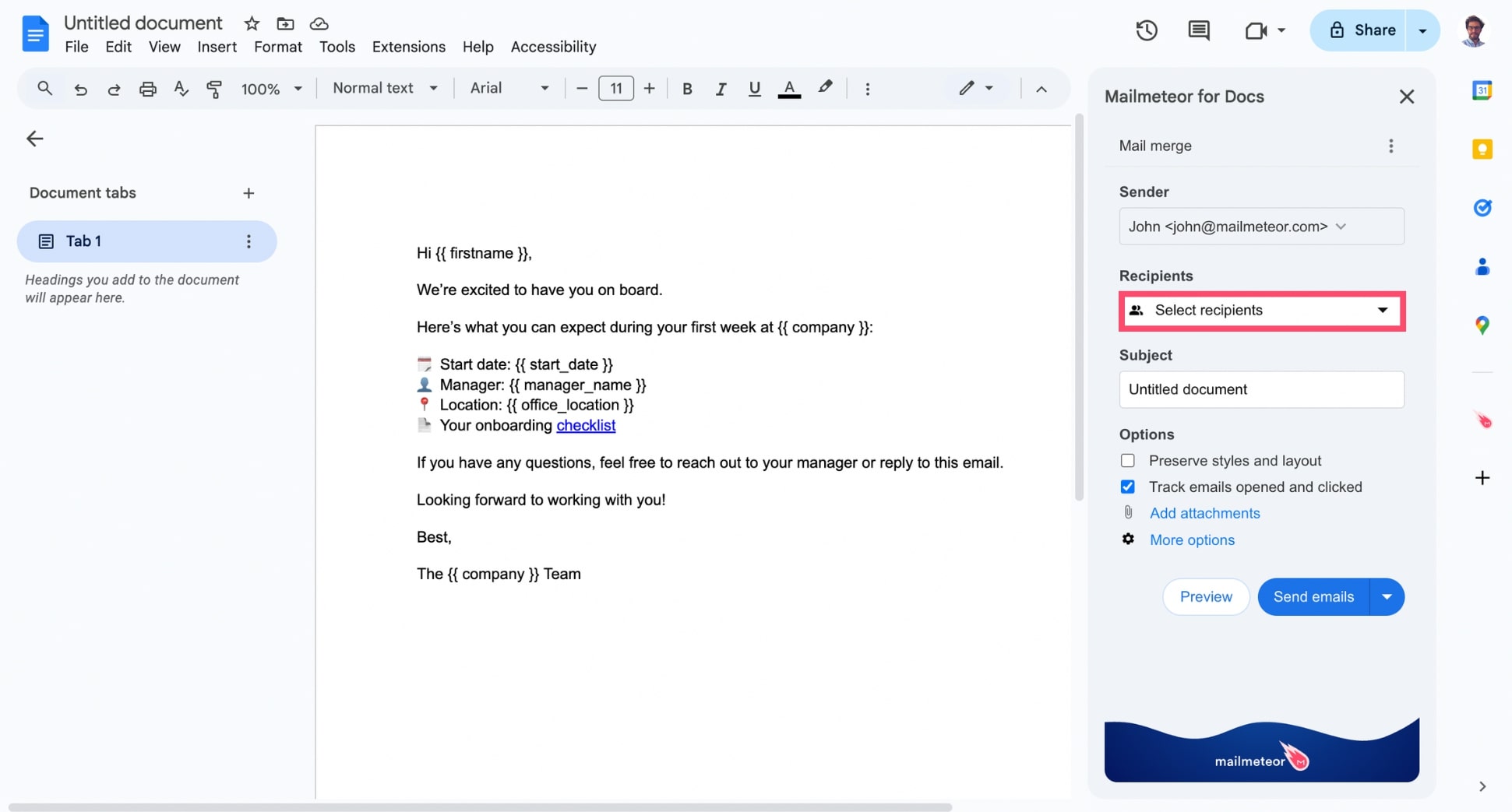Click the Preview button in Mailmeteor panel

(x=1205, y=596)
